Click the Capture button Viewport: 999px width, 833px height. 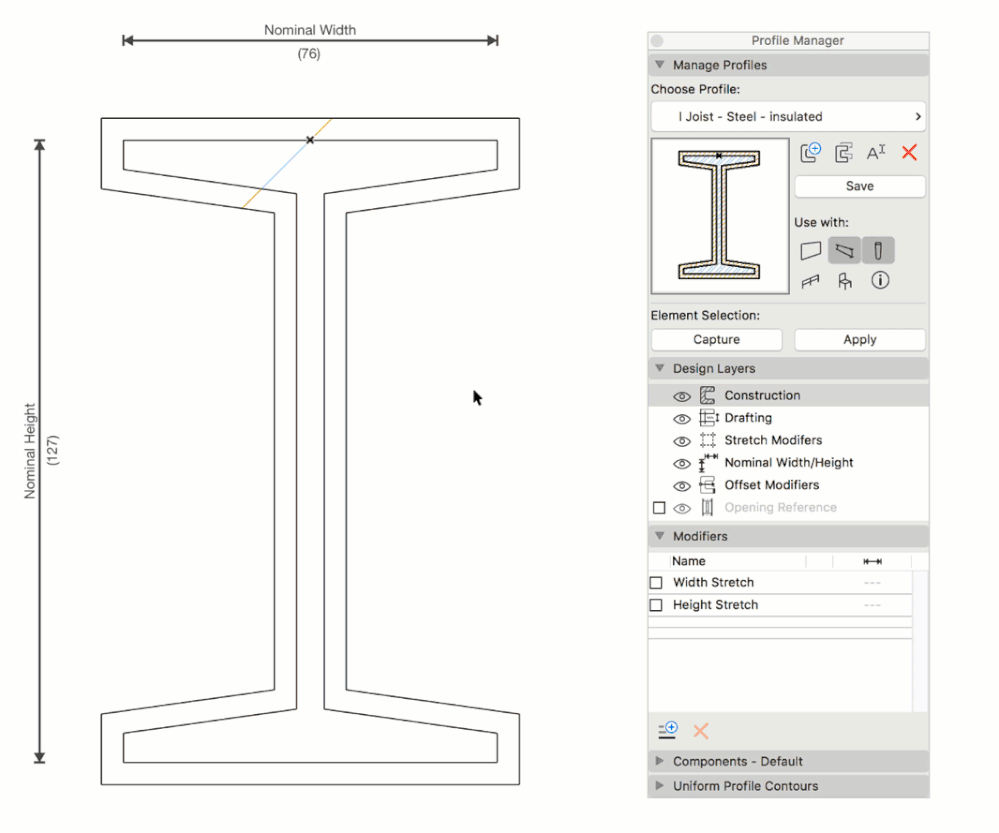pyautogui.click(x=717, y=340)
